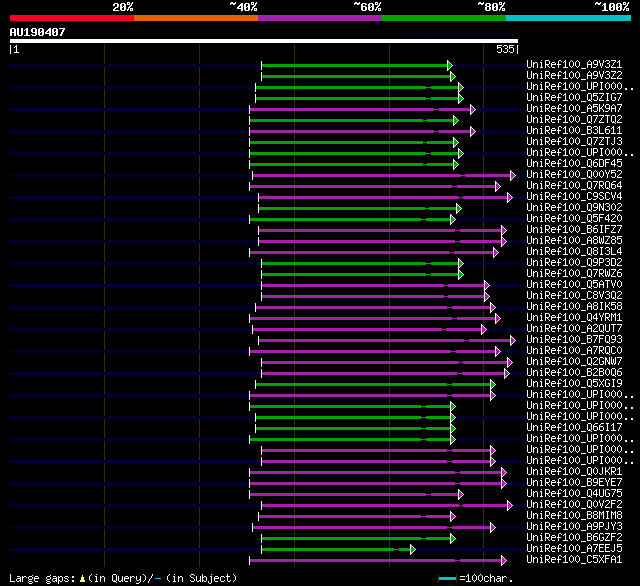Select the UniRef100_Q4UG75 label

pos(574,494)
